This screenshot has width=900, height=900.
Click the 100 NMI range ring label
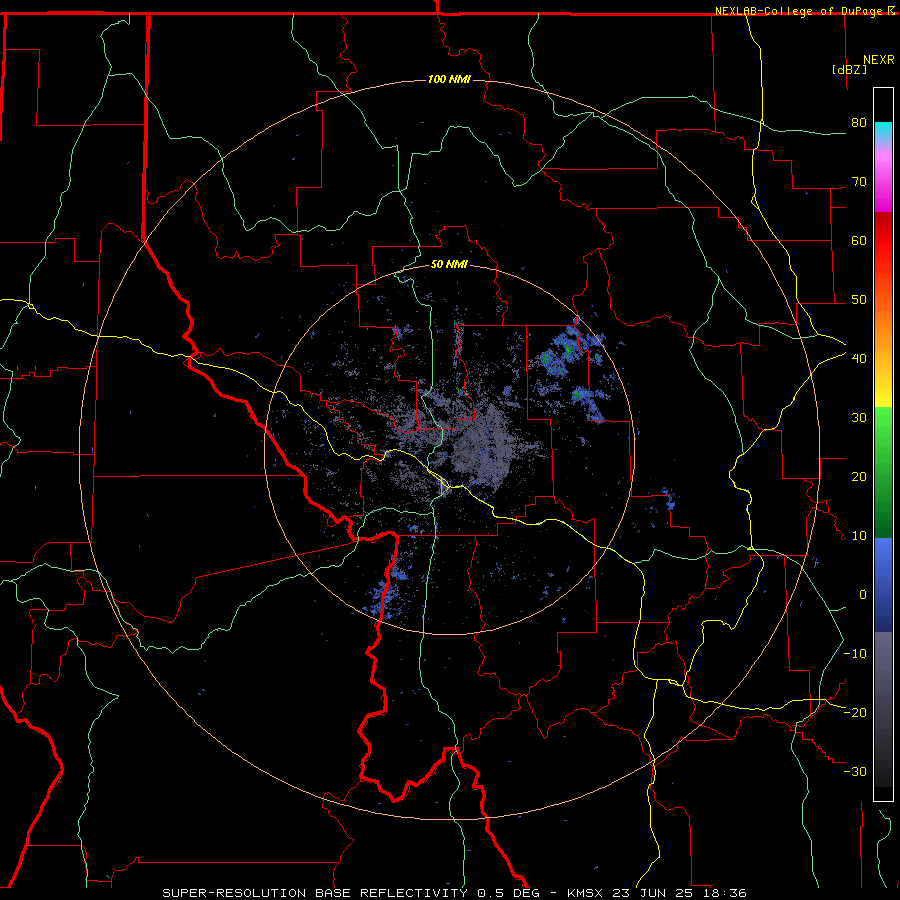click(x=449, y=79)
